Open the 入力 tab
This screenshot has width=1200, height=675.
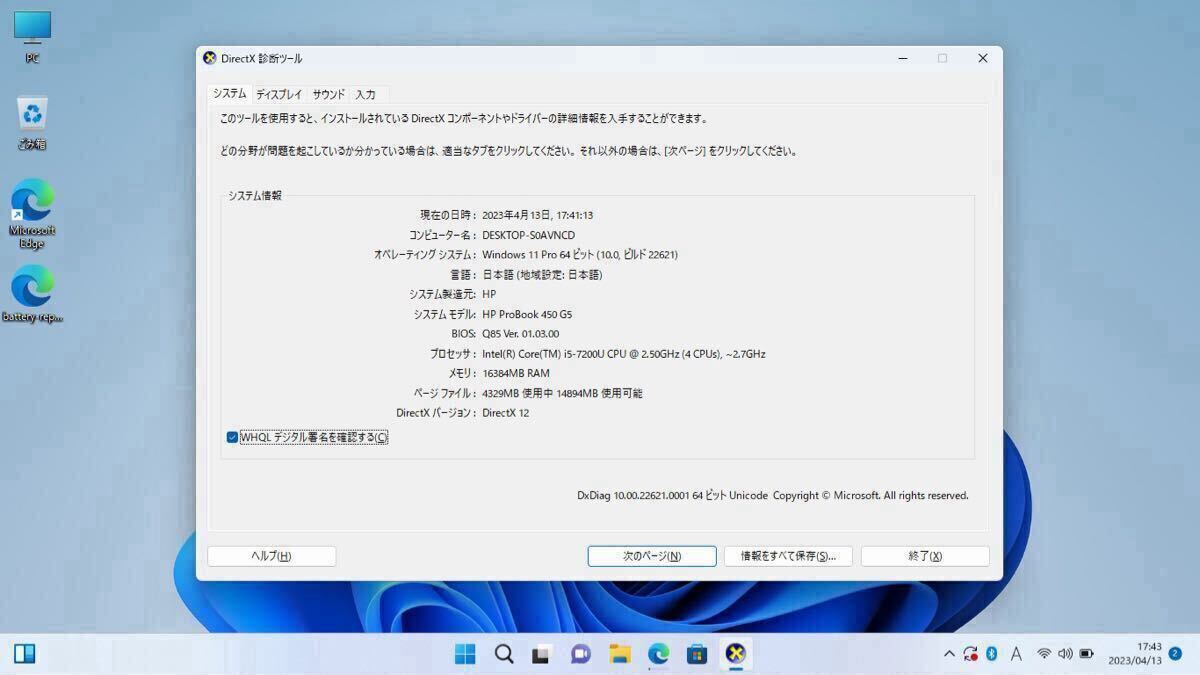[x=365, y=94]
